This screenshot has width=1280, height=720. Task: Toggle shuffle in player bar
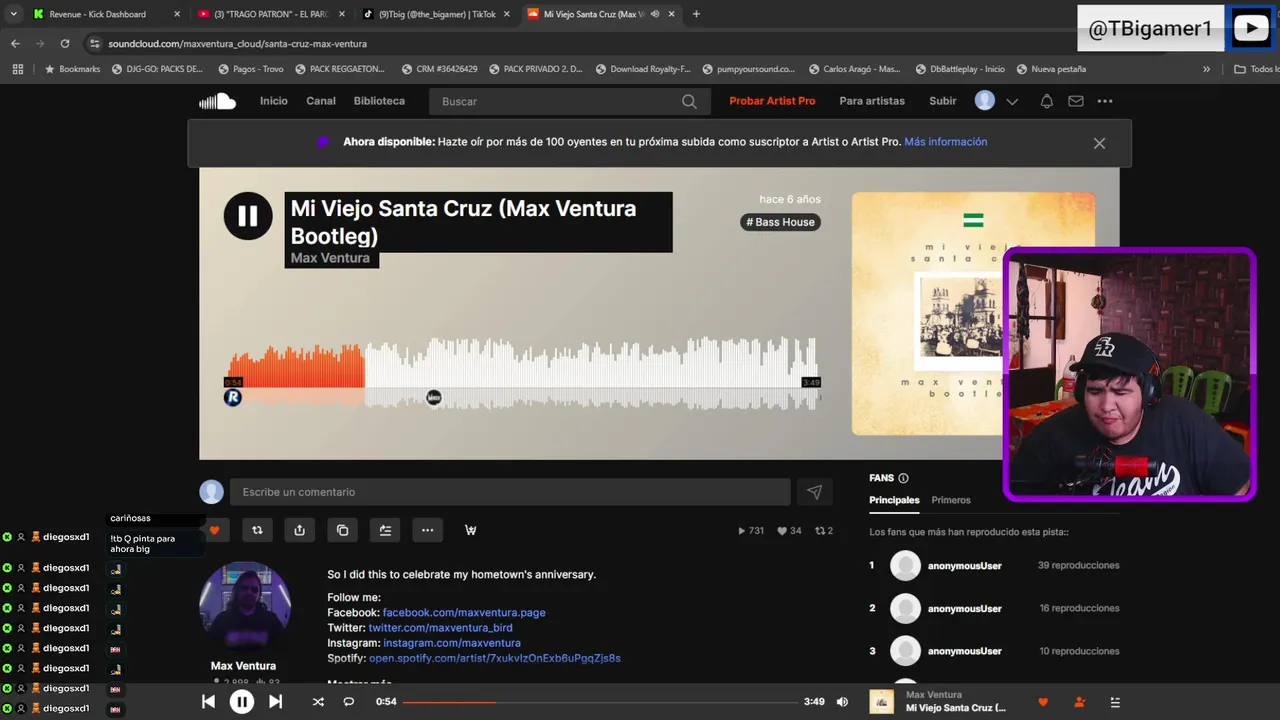(x=318, y=702)
